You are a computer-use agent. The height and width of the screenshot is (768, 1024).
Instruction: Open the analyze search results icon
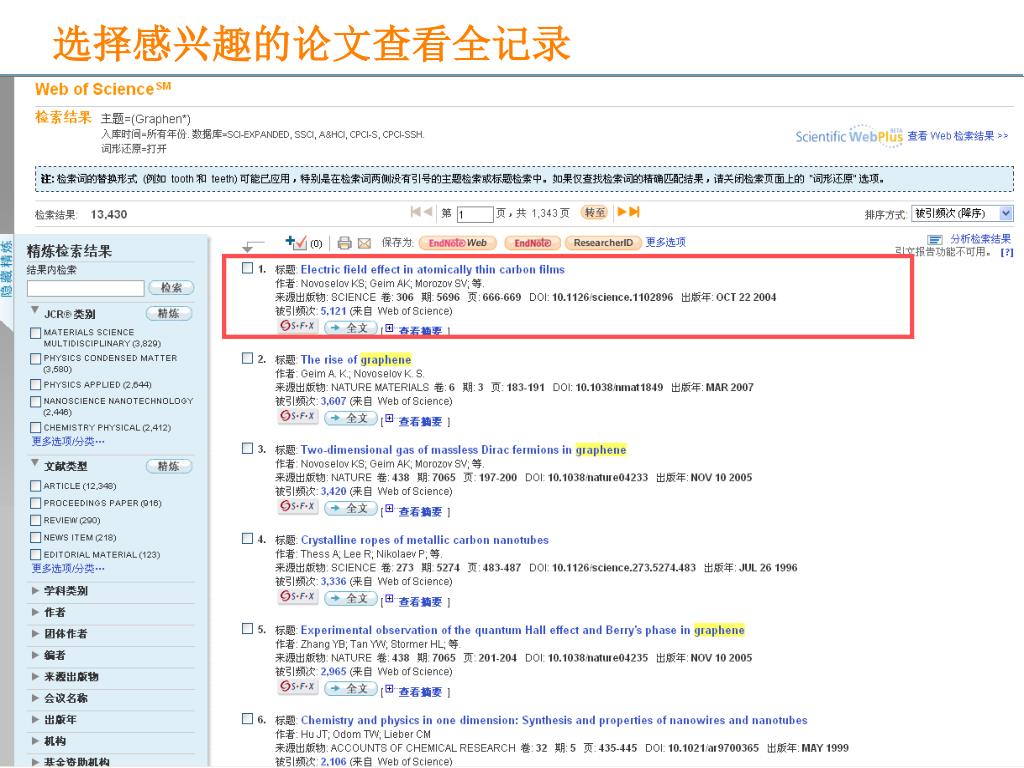935,240
